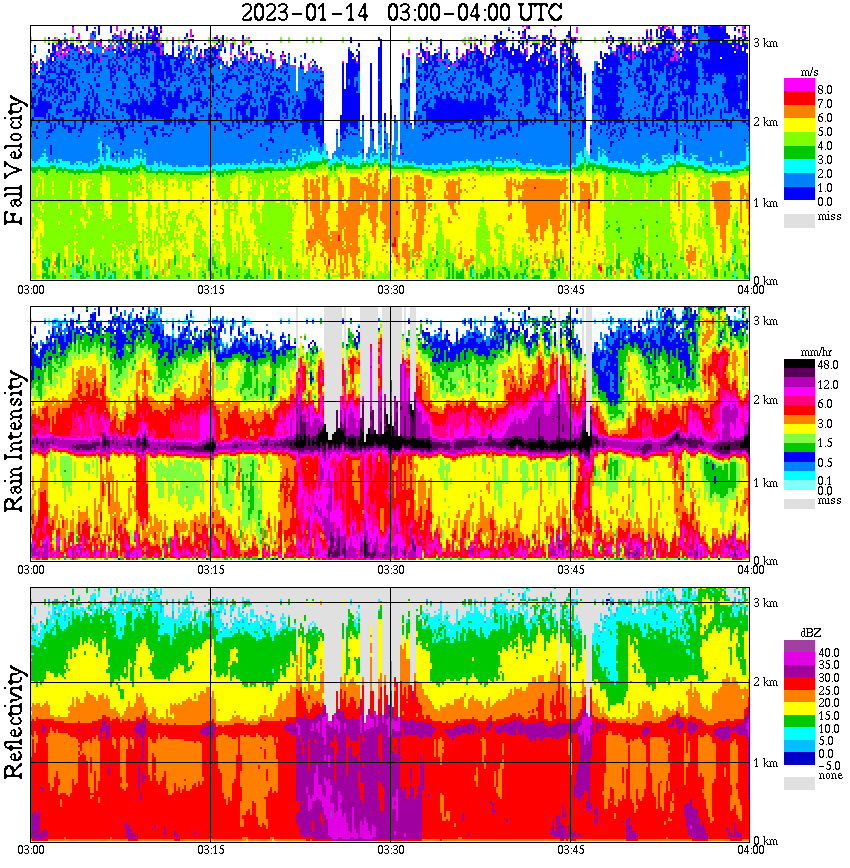Click the Rain Intensity axis label
Screen dimensions: 850x868
[14, 441]
